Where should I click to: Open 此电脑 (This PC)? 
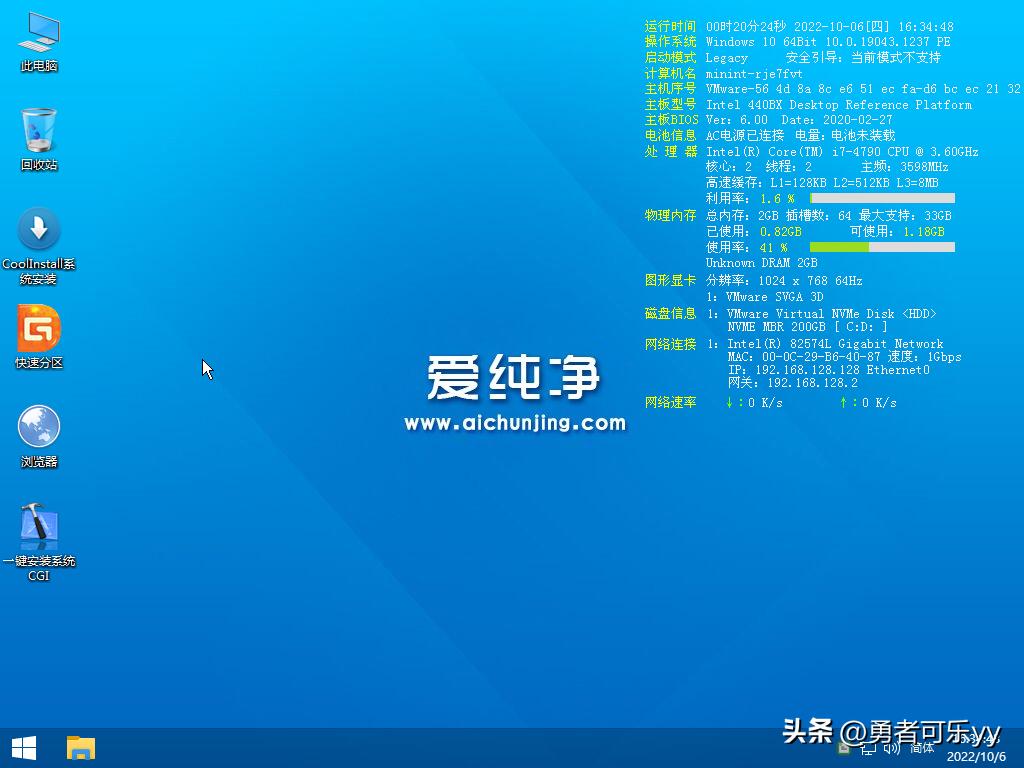[x=38, y=35]
